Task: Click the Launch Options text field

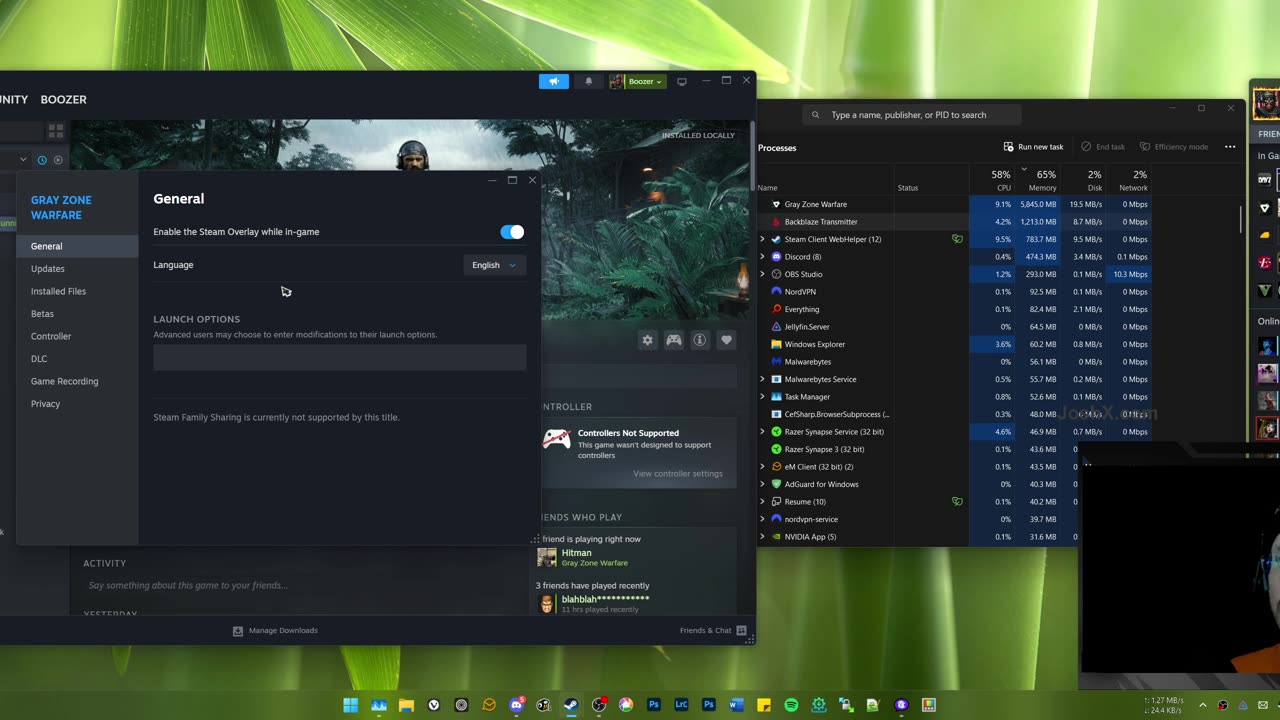Action: click(x=340, y=358)
